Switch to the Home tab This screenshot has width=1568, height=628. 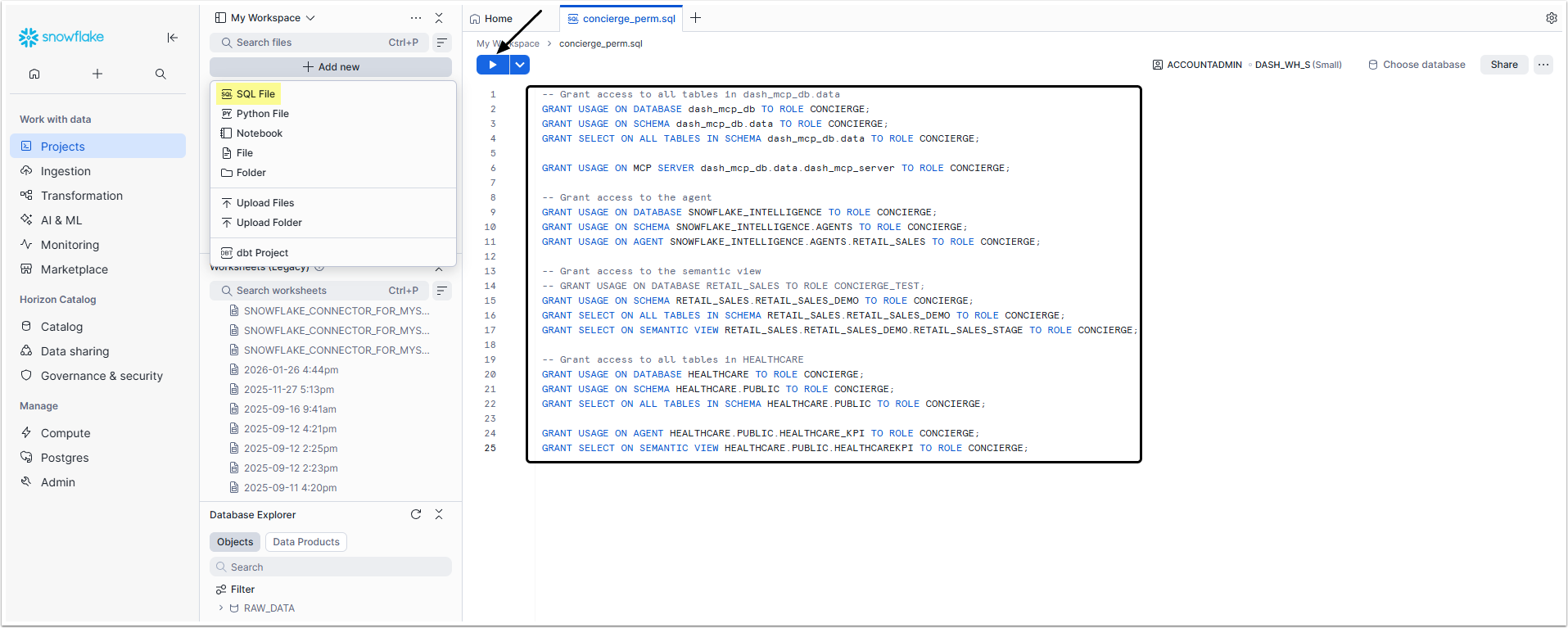(491, 19)
